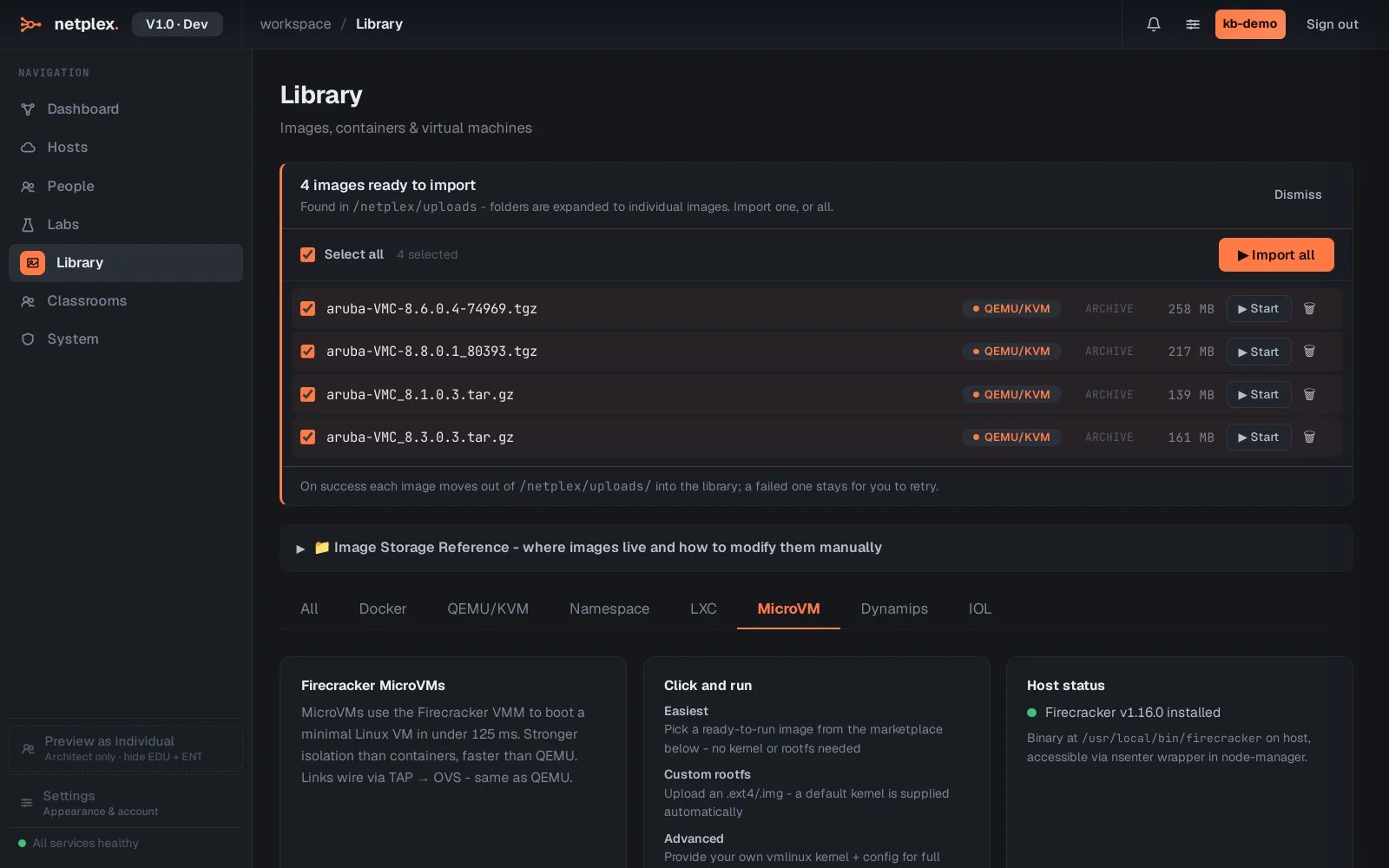Switch to the Docker tab
Screen dimensions: 1389x868
click(x=383, y=609)
